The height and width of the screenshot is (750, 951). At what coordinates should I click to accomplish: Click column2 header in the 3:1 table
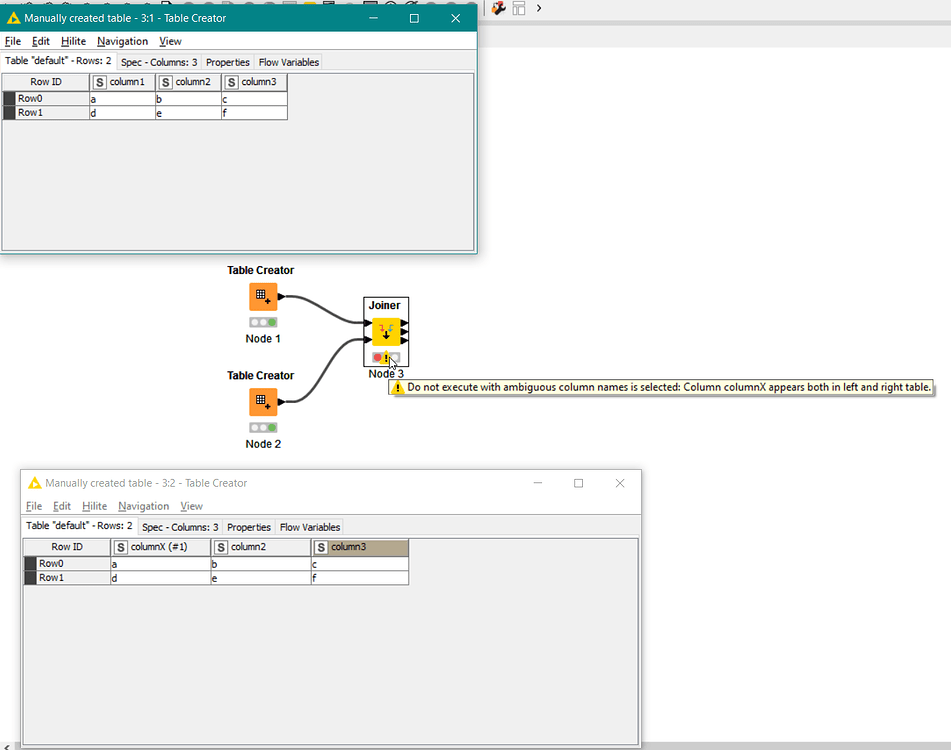pyautogui.click(x=189, y=82)
